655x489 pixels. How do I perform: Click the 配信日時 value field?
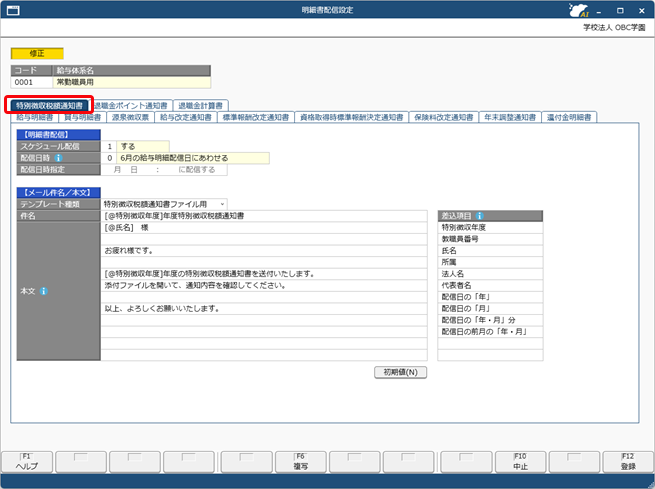(185, 158)
